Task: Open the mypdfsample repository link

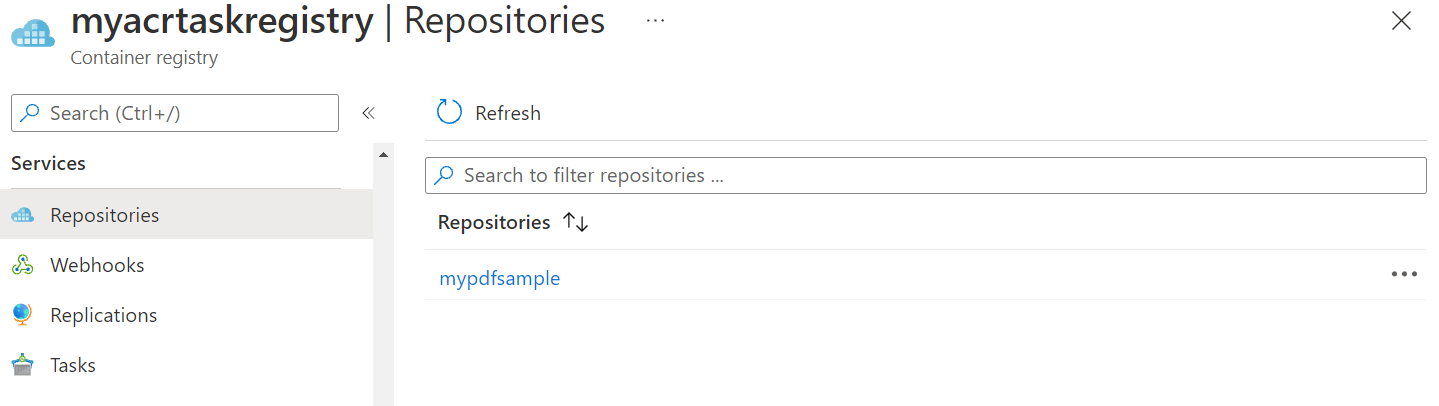Action: click(x=499, y=278)
